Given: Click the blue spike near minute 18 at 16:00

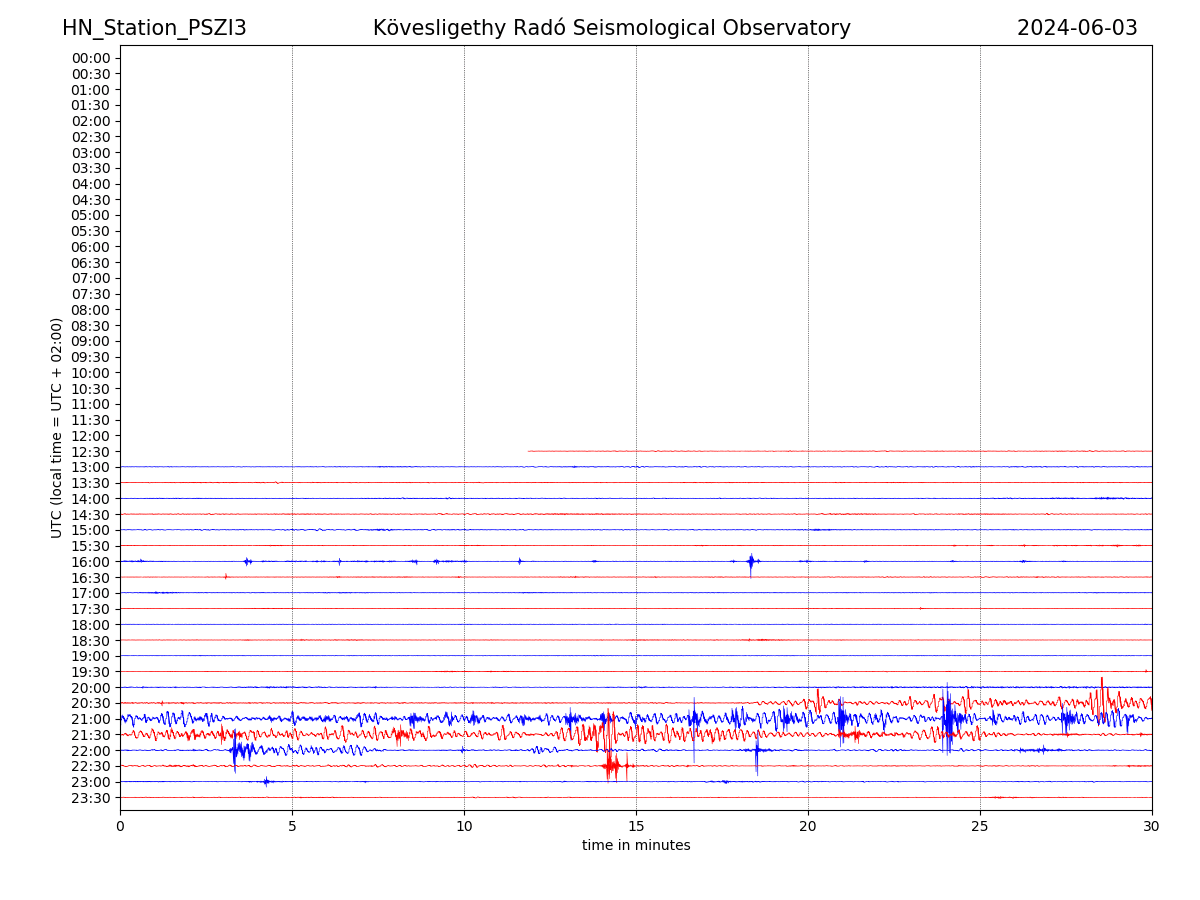Looking at the screenshot, I should pos(750,562).
